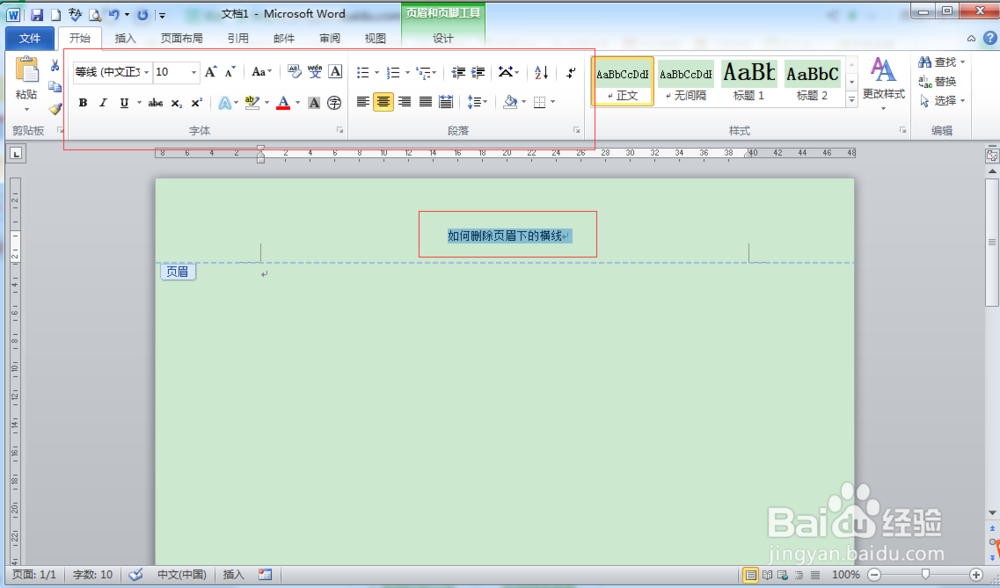
Task: Expand the styles gallery
Action: point(851,99)
